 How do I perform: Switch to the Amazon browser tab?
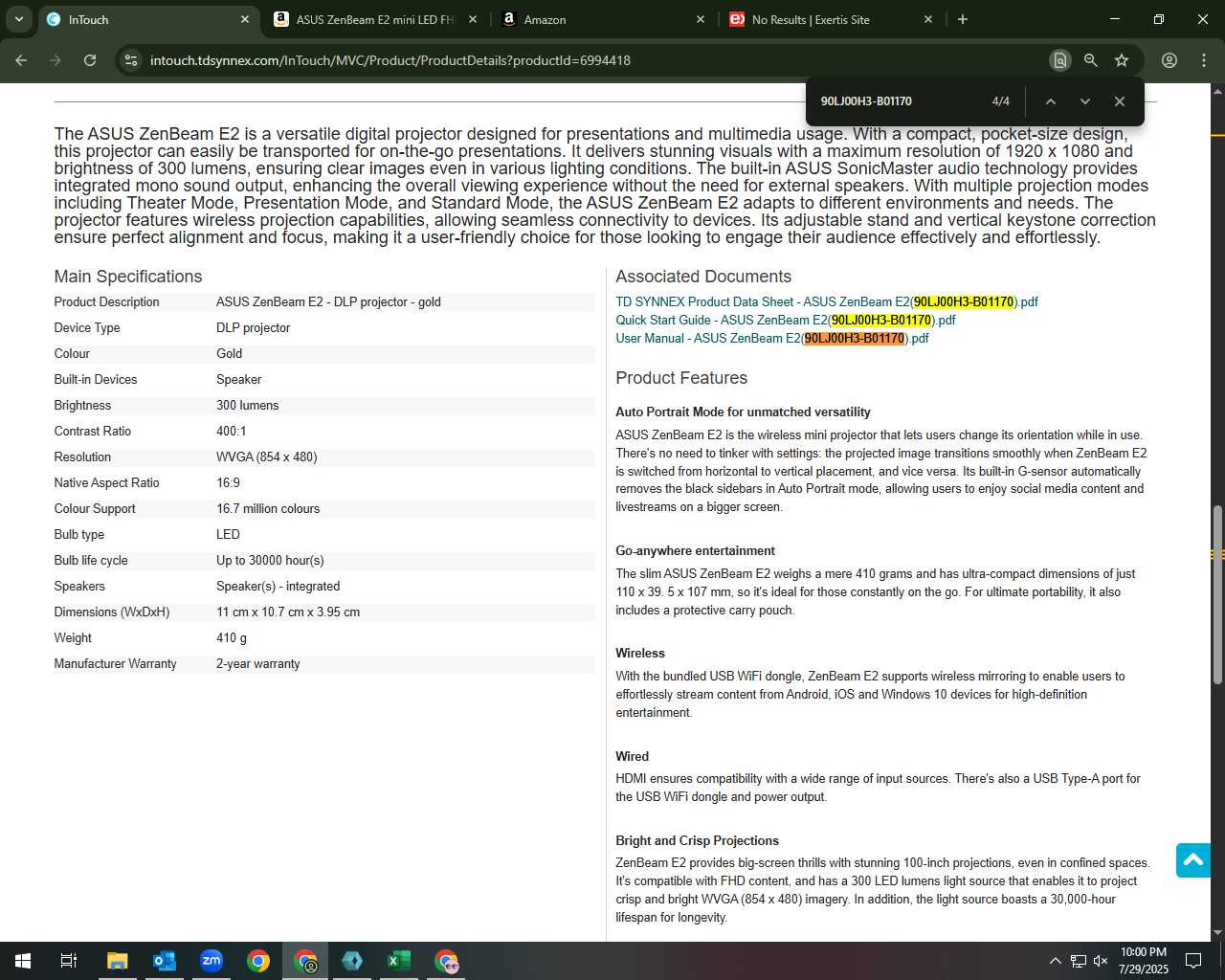tap(603, 19)
